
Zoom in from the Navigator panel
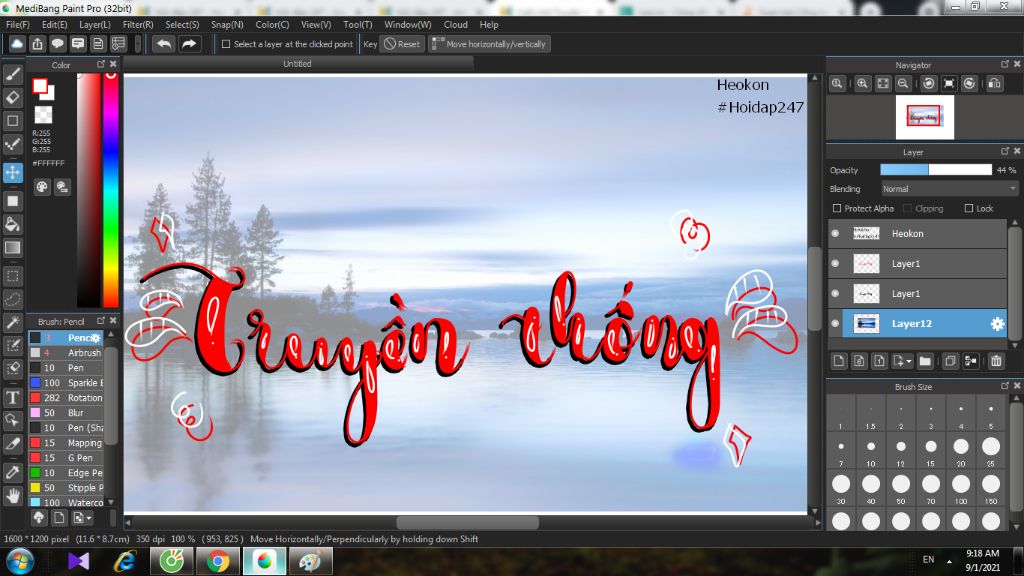pos(863,84)
